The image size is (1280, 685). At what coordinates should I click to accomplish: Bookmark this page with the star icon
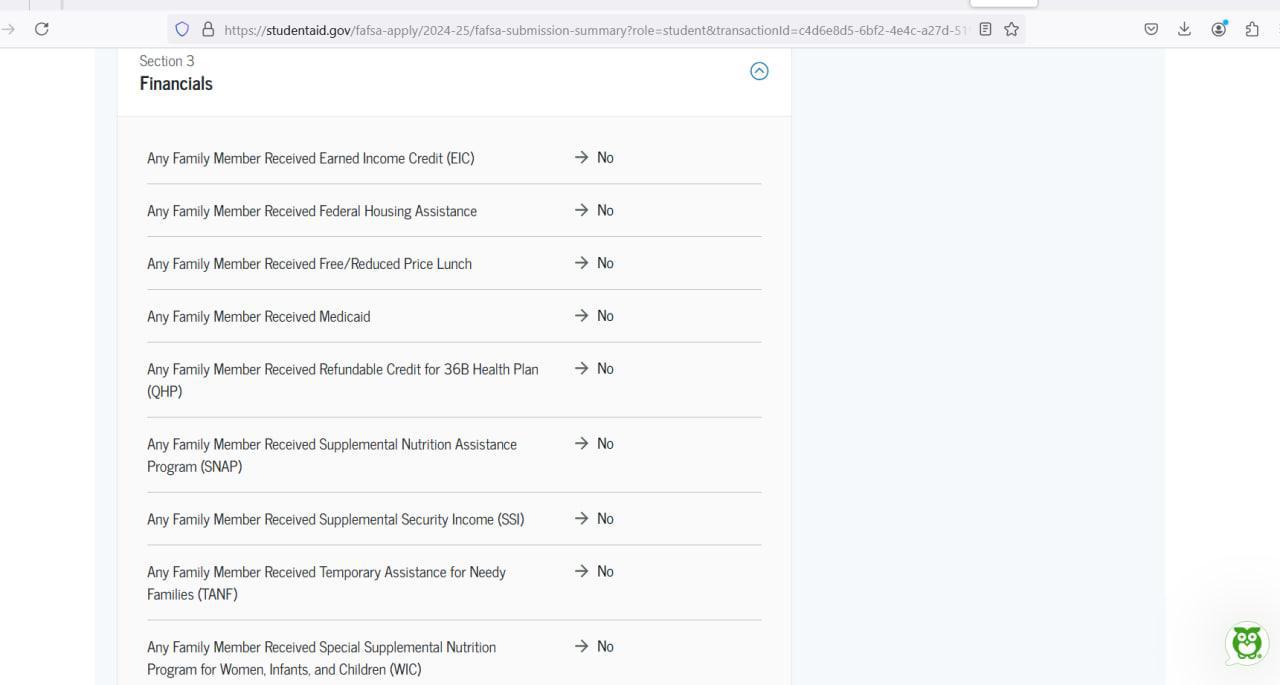(x=1011, y=29)
